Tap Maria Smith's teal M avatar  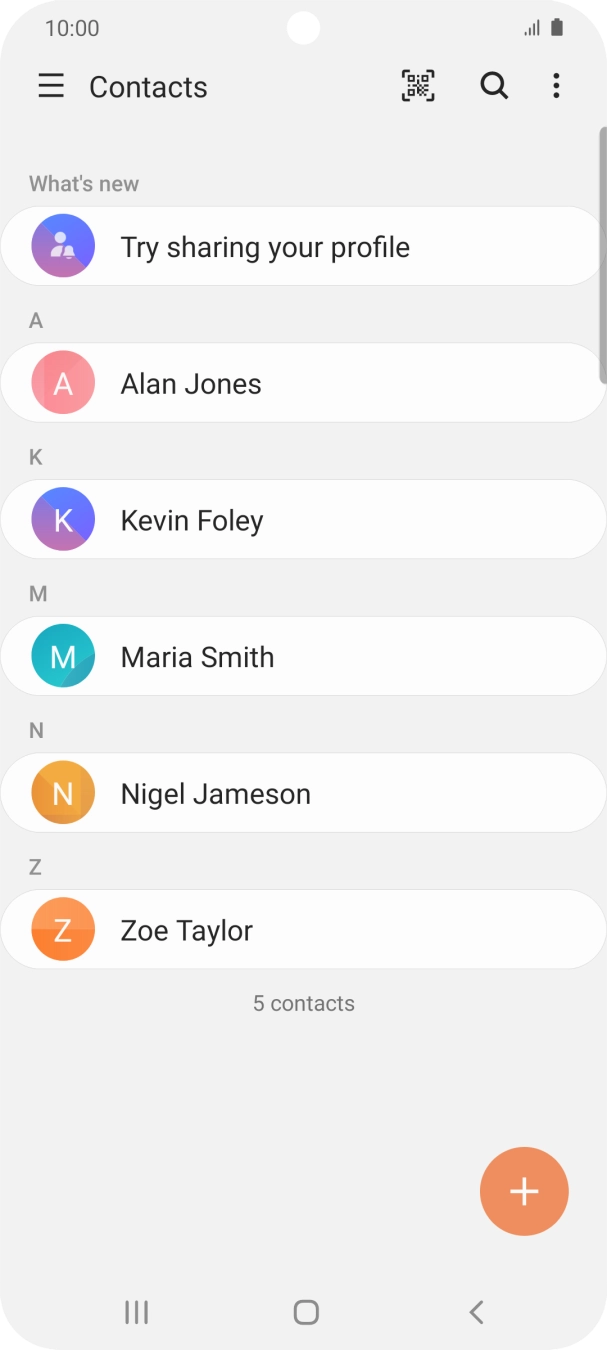[63, 656]
